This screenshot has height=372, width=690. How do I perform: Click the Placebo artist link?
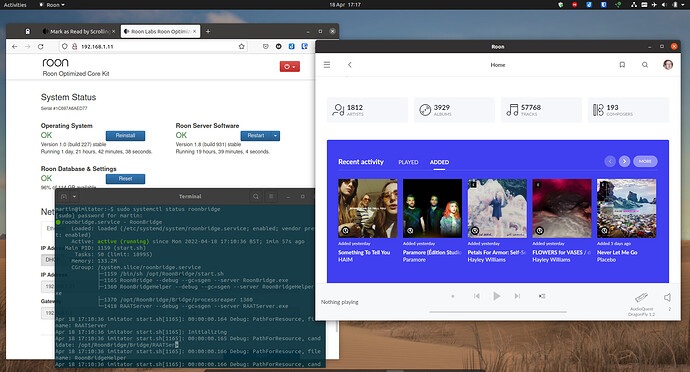pos(606,260)
